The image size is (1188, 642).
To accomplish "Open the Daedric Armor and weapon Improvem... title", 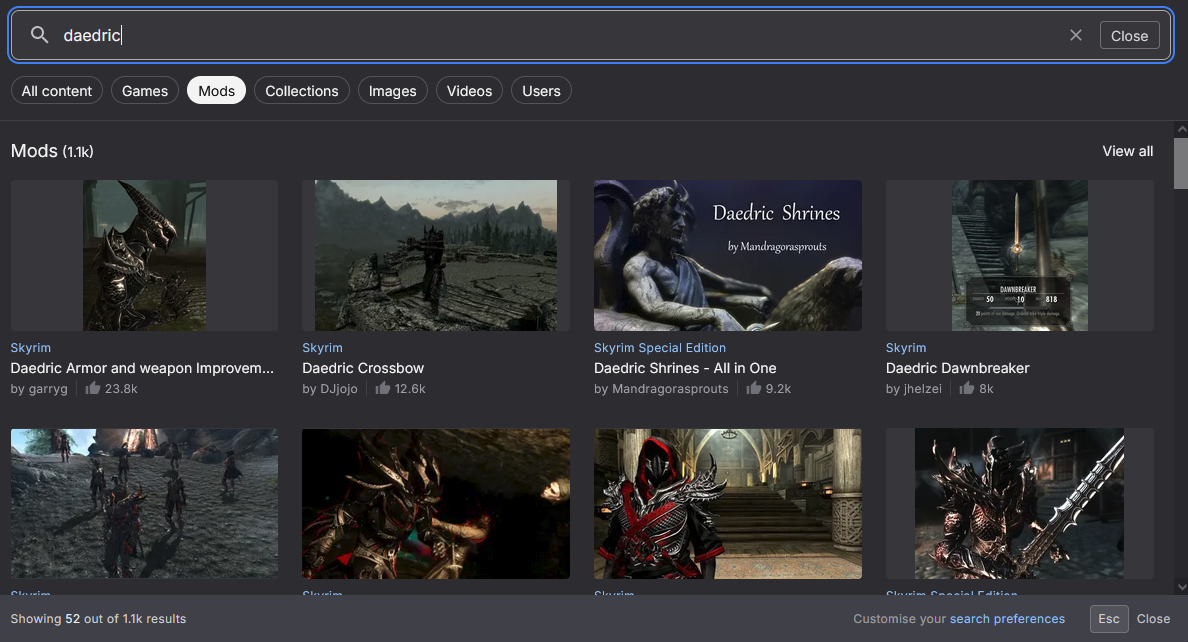I will pos(142,368).
